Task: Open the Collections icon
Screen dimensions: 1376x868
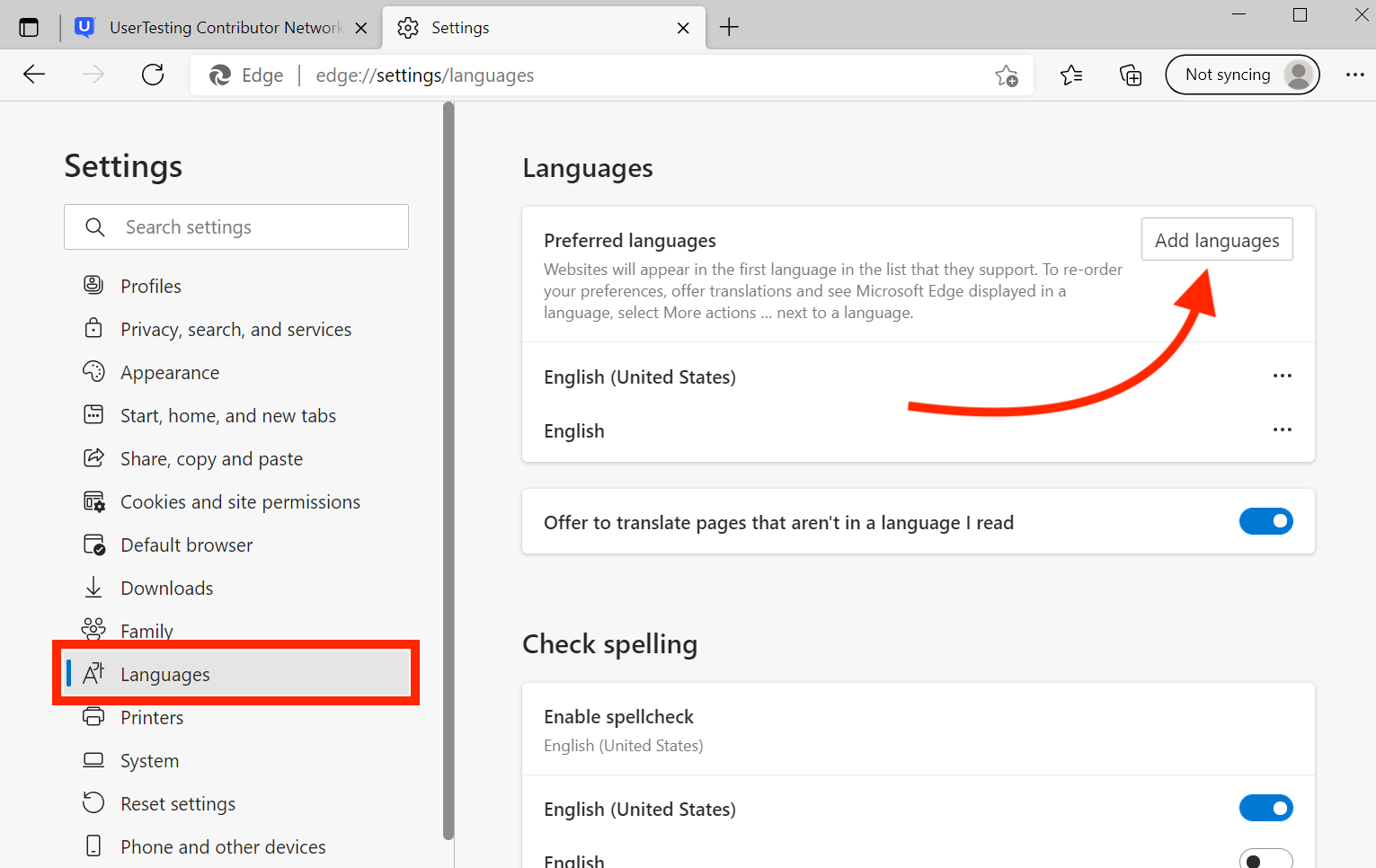Action: tap(1131, 75)
